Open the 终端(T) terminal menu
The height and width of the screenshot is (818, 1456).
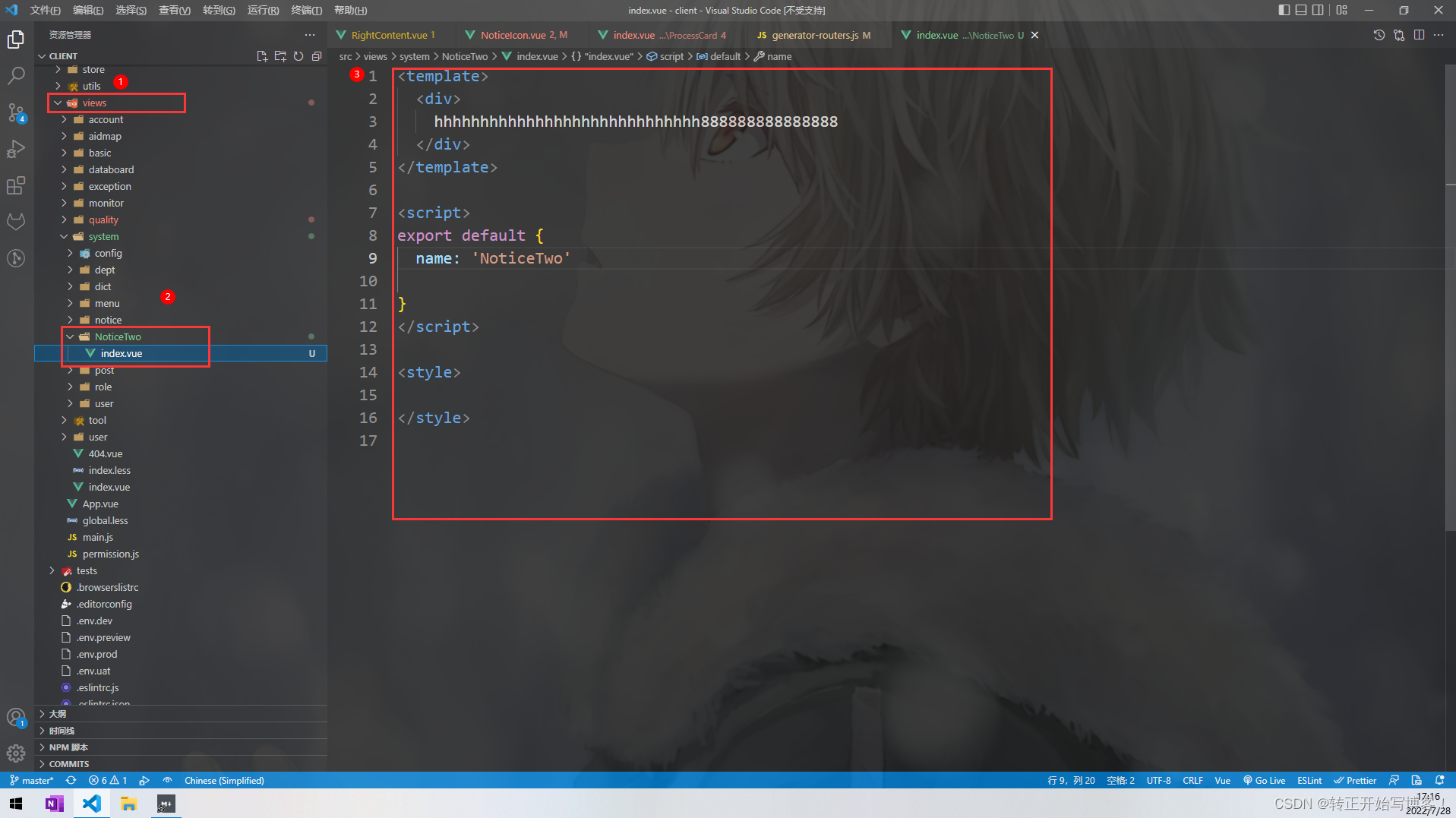[306, 10]
